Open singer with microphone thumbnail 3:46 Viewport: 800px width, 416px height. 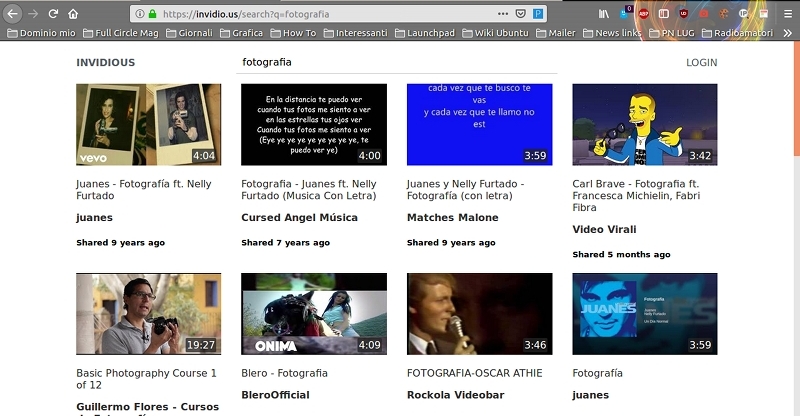(480, 314)
